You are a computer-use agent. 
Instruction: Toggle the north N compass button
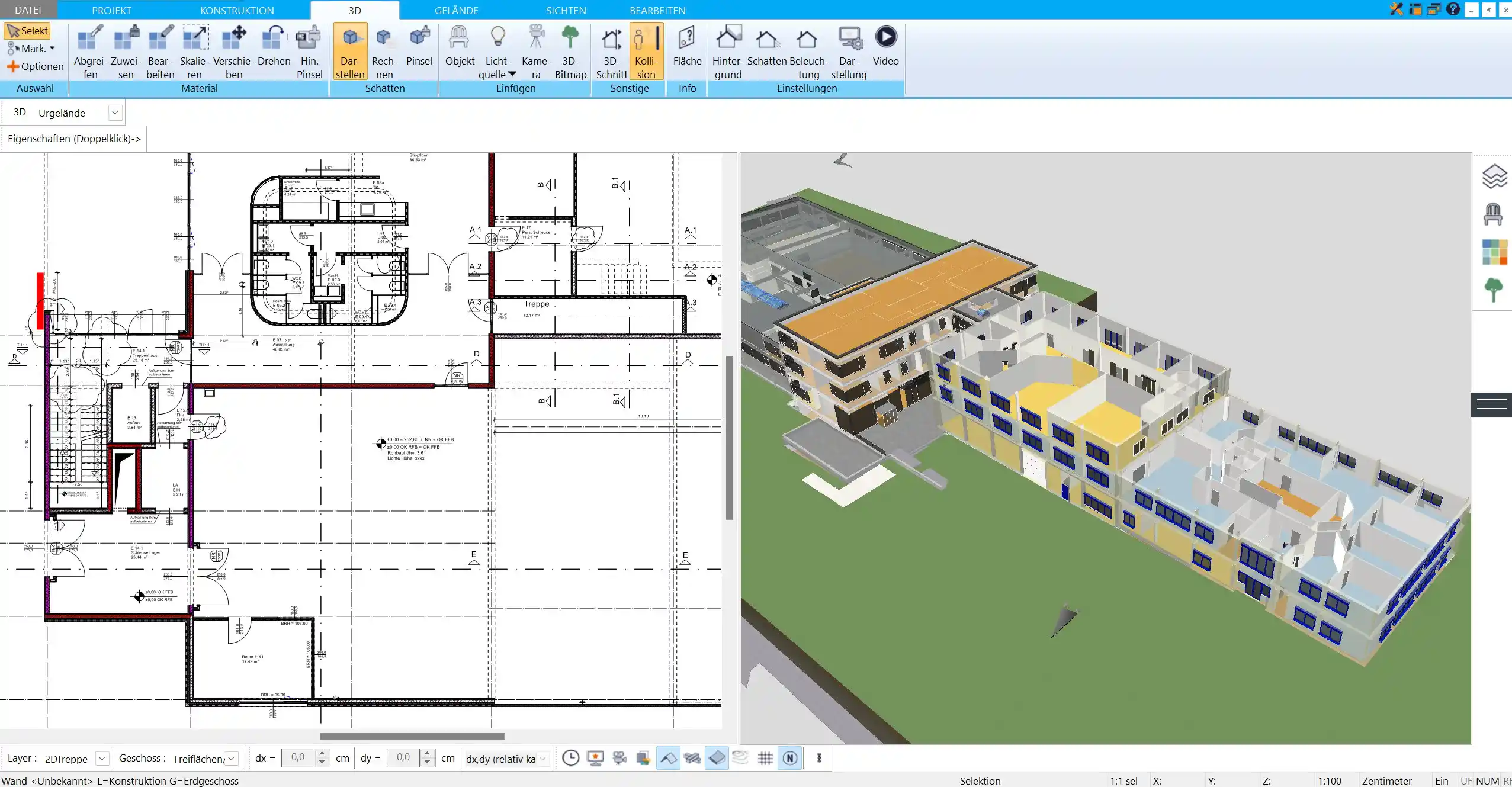point(790,758)
